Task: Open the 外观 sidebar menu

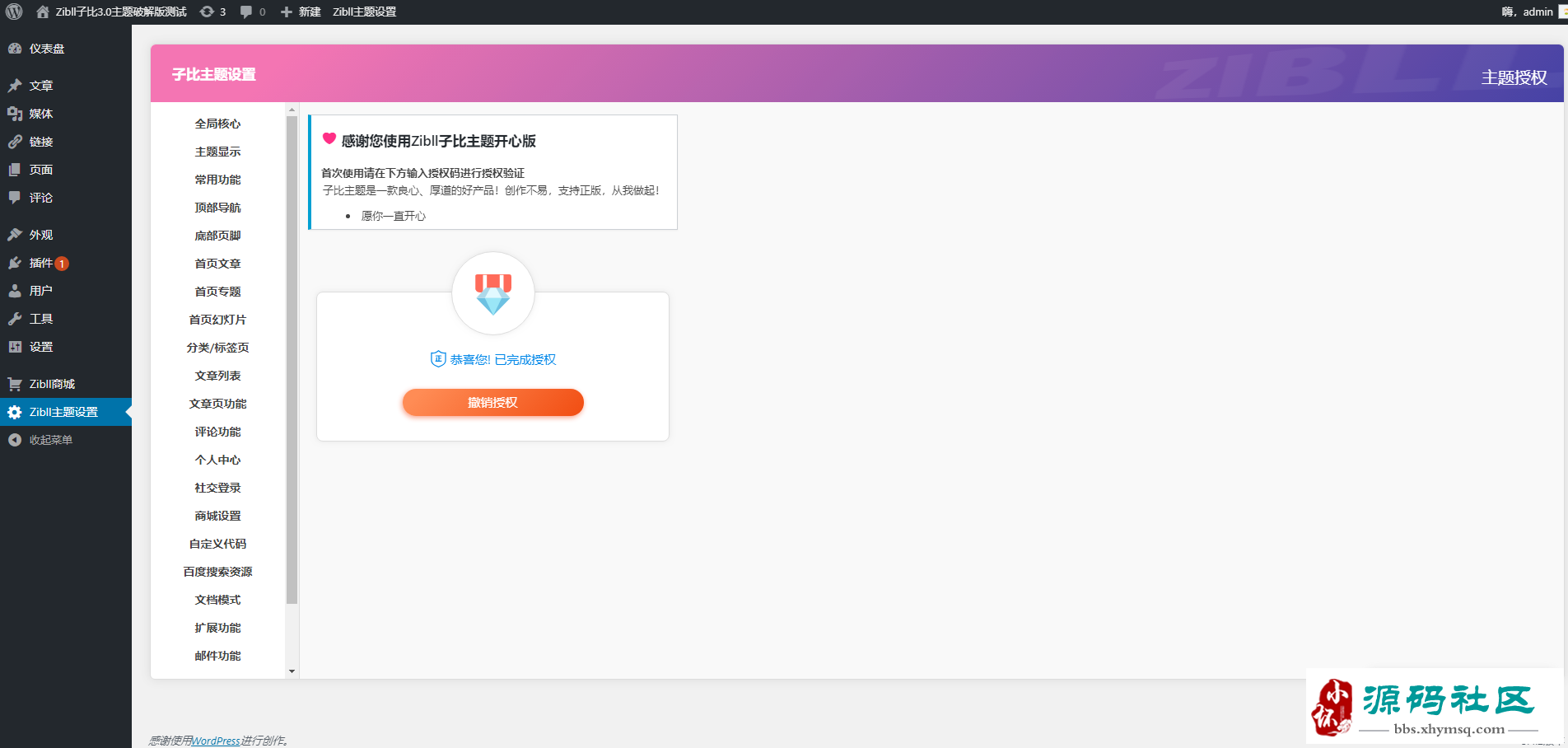Action: point(66,235)
